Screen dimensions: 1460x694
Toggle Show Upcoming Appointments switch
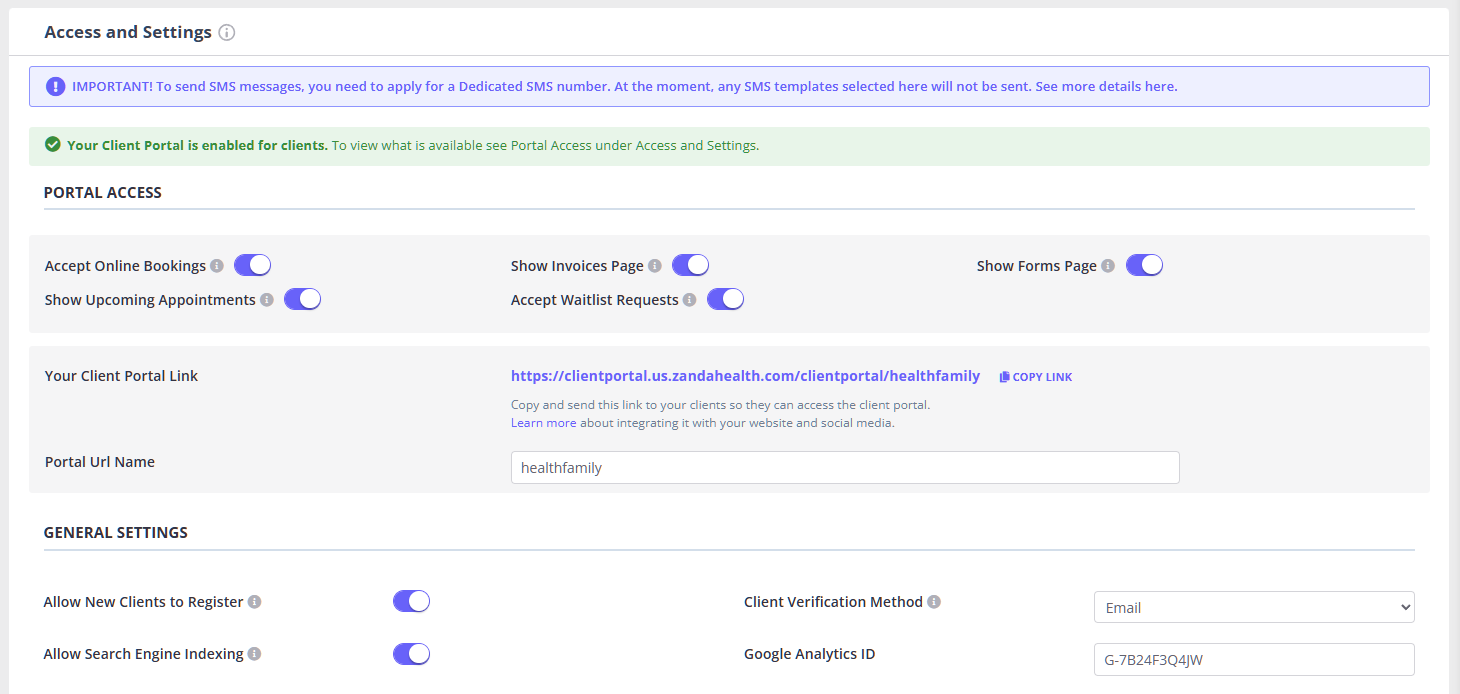click(x=302, y=299)
